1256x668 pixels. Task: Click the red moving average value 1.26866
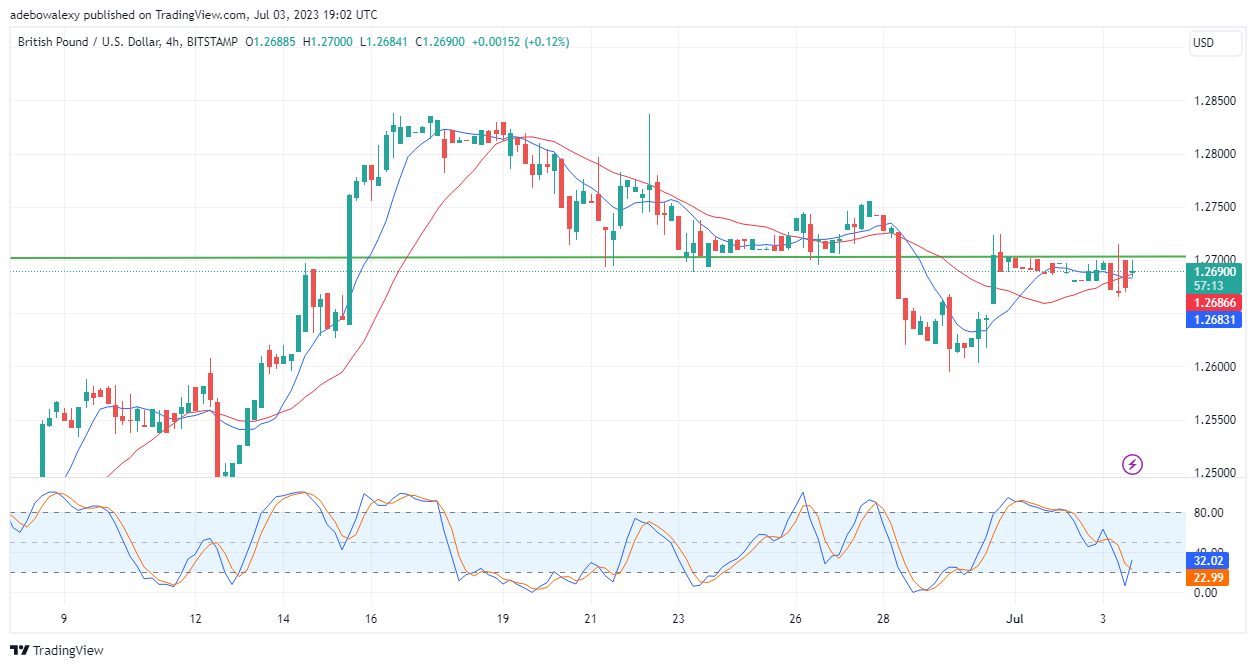[1214, 302]
